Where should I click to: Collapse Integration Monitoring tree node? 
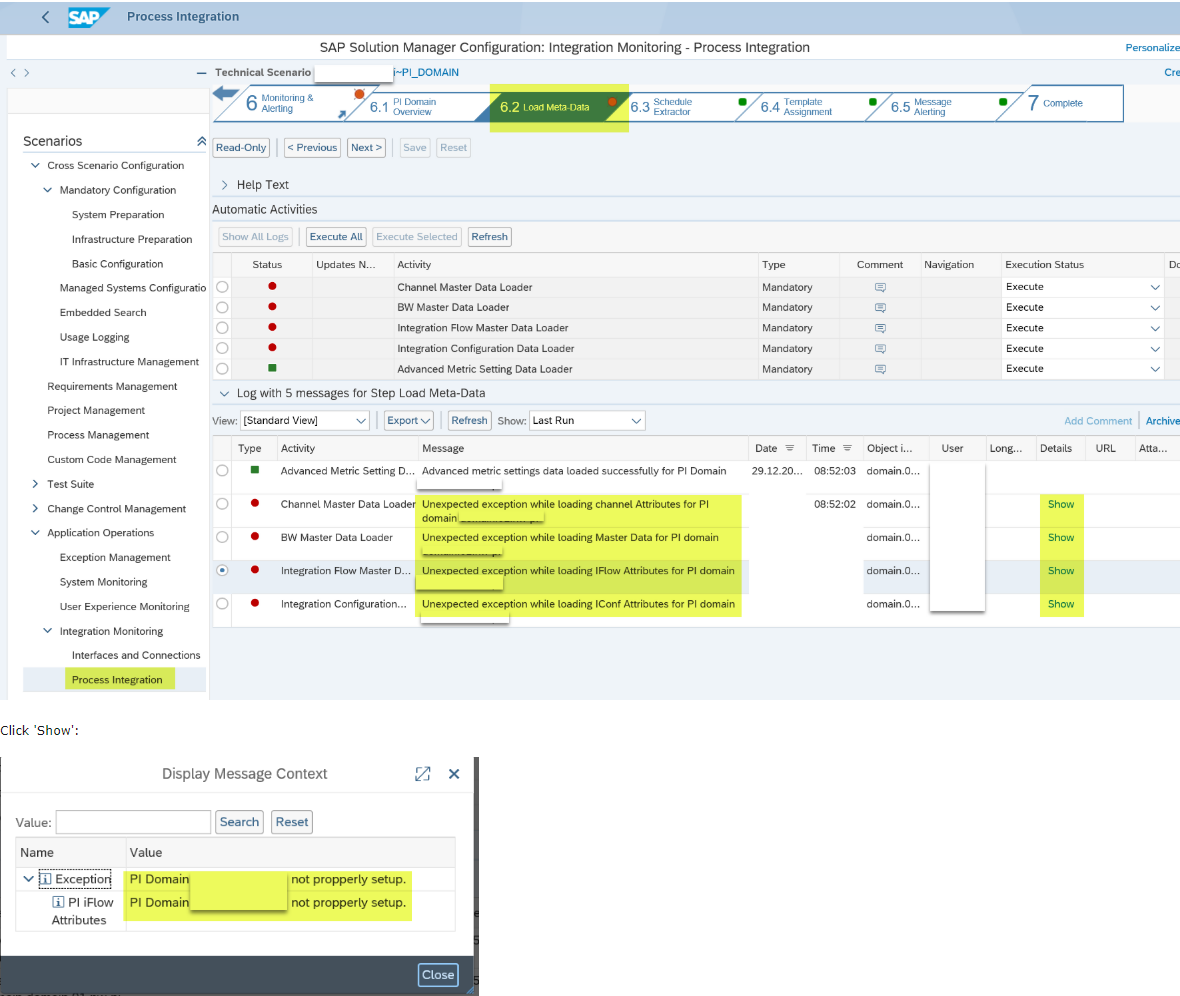[47, 631]
